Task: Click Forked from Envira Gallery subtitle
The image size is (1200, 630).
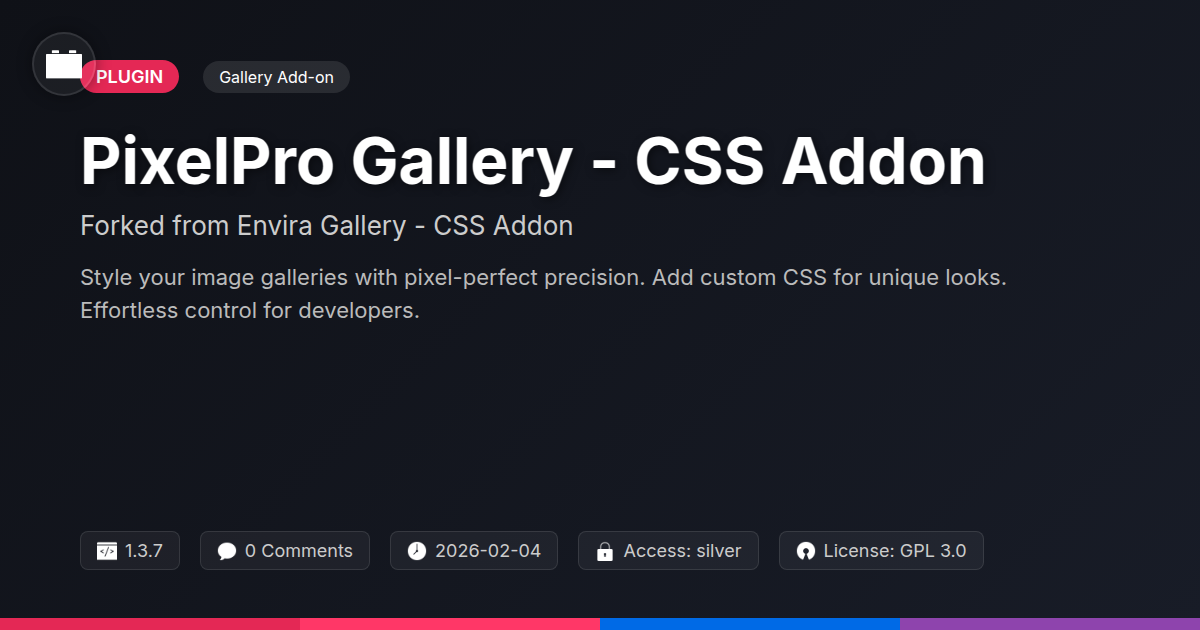Action: click(x=326, y=226)
